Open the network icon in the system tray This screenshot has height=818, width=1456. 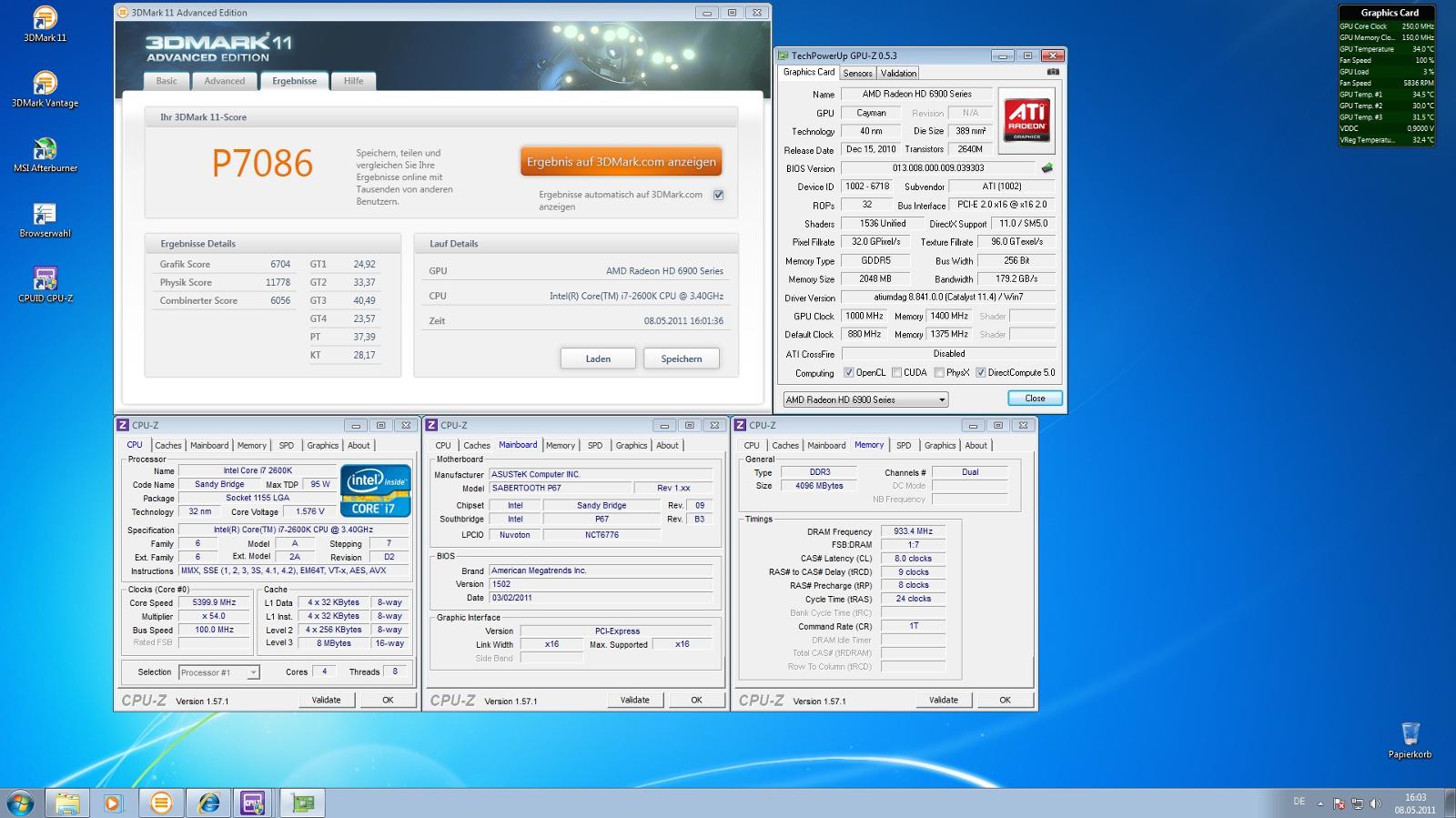tap(1358, 804)
